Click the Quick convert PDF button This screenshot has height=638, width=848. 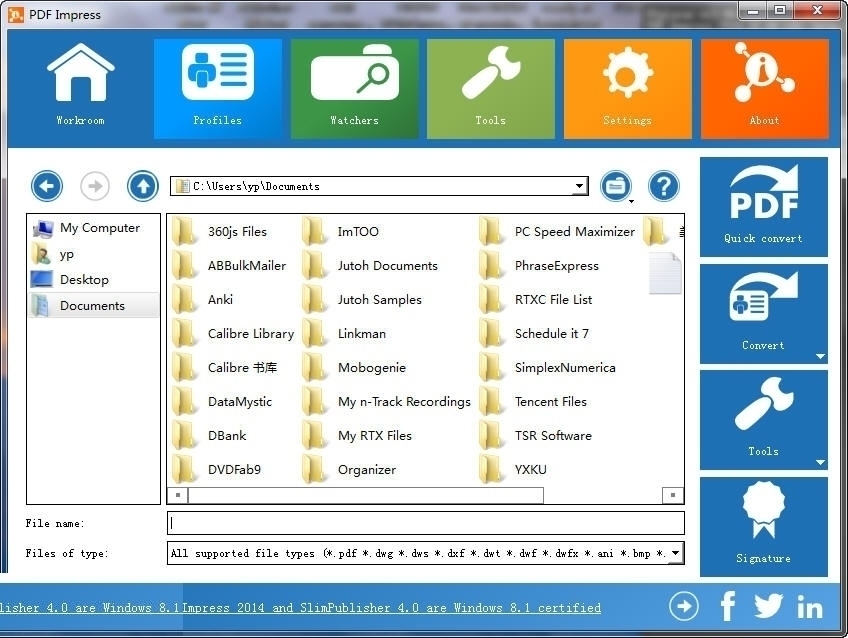pos(764,207)
